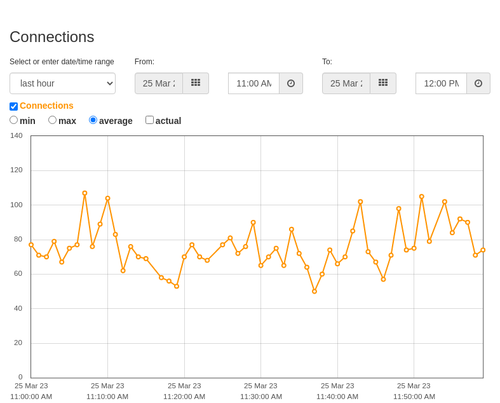Screen dimensions: 500x403
Task: Click the 'min' radio label text
Action: click(x=27, y=121)
